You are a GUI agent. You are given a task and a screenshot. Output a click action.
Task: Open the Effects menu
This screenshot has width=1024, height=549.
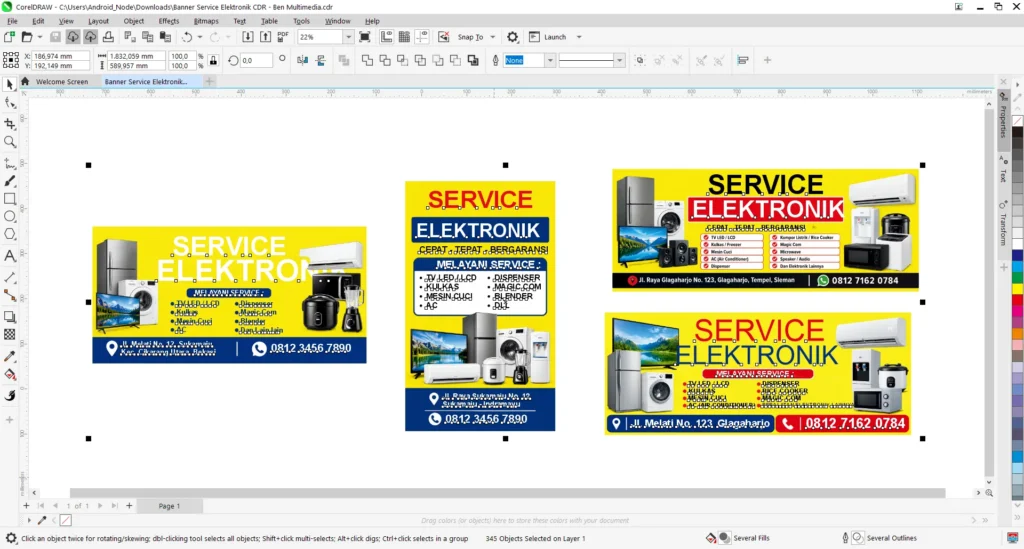pyautogui.click(x=168, y=21)
